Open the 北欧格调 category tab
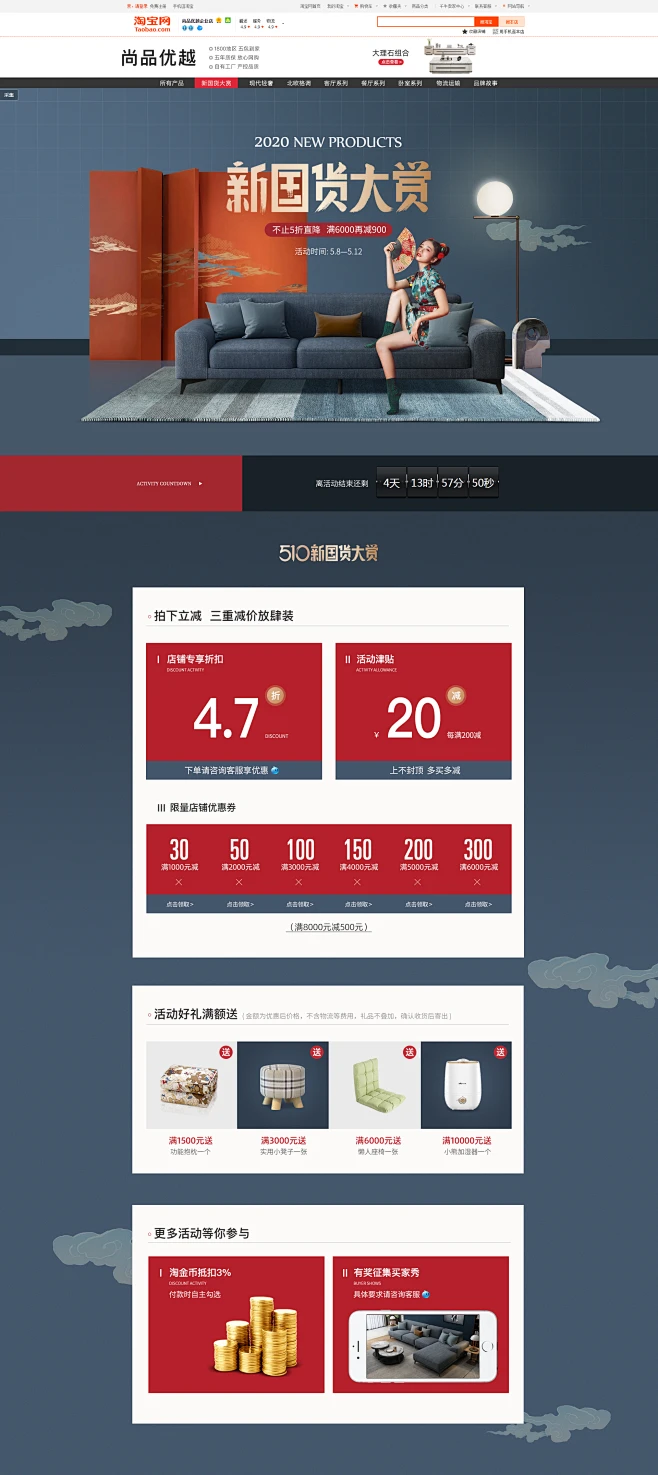The width and height of the screenshot is (658, 1475). (x=299, y=83)
